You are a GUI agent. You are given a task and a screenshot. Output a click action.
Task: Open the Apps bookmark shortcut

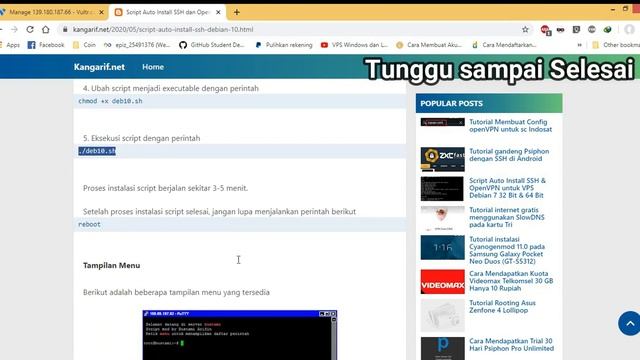(x=11, y=45)
